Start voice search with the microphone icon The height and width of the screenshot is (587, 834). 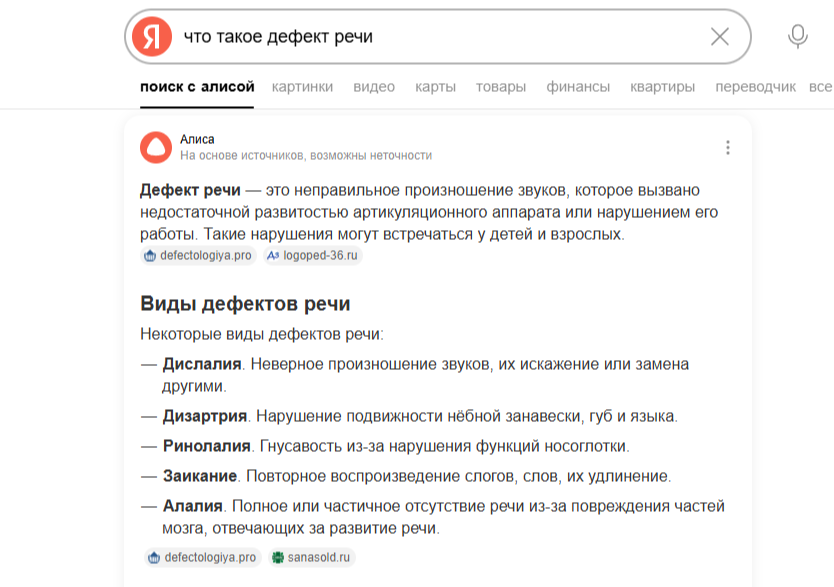[797, 36]
